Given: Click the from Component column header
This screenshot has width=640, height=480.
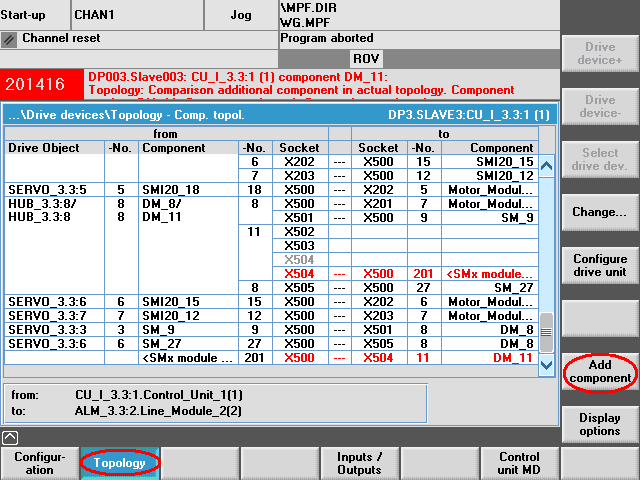Looking at the screenshot, I should coord(188,148).
